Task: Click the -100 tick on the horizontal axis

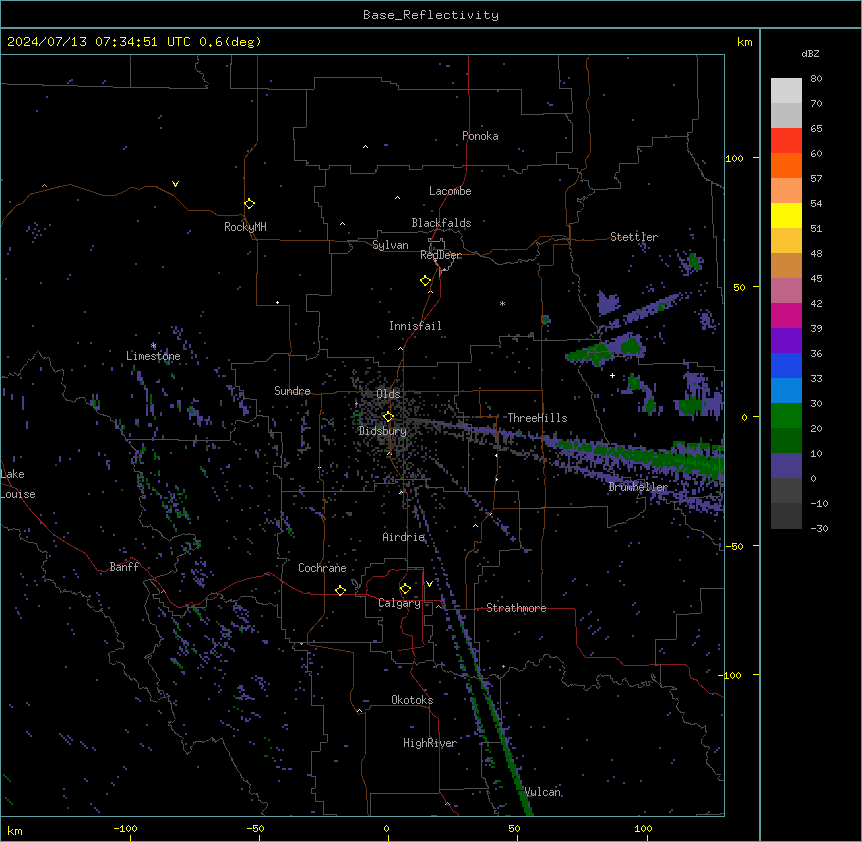Action: coord(125,828)
